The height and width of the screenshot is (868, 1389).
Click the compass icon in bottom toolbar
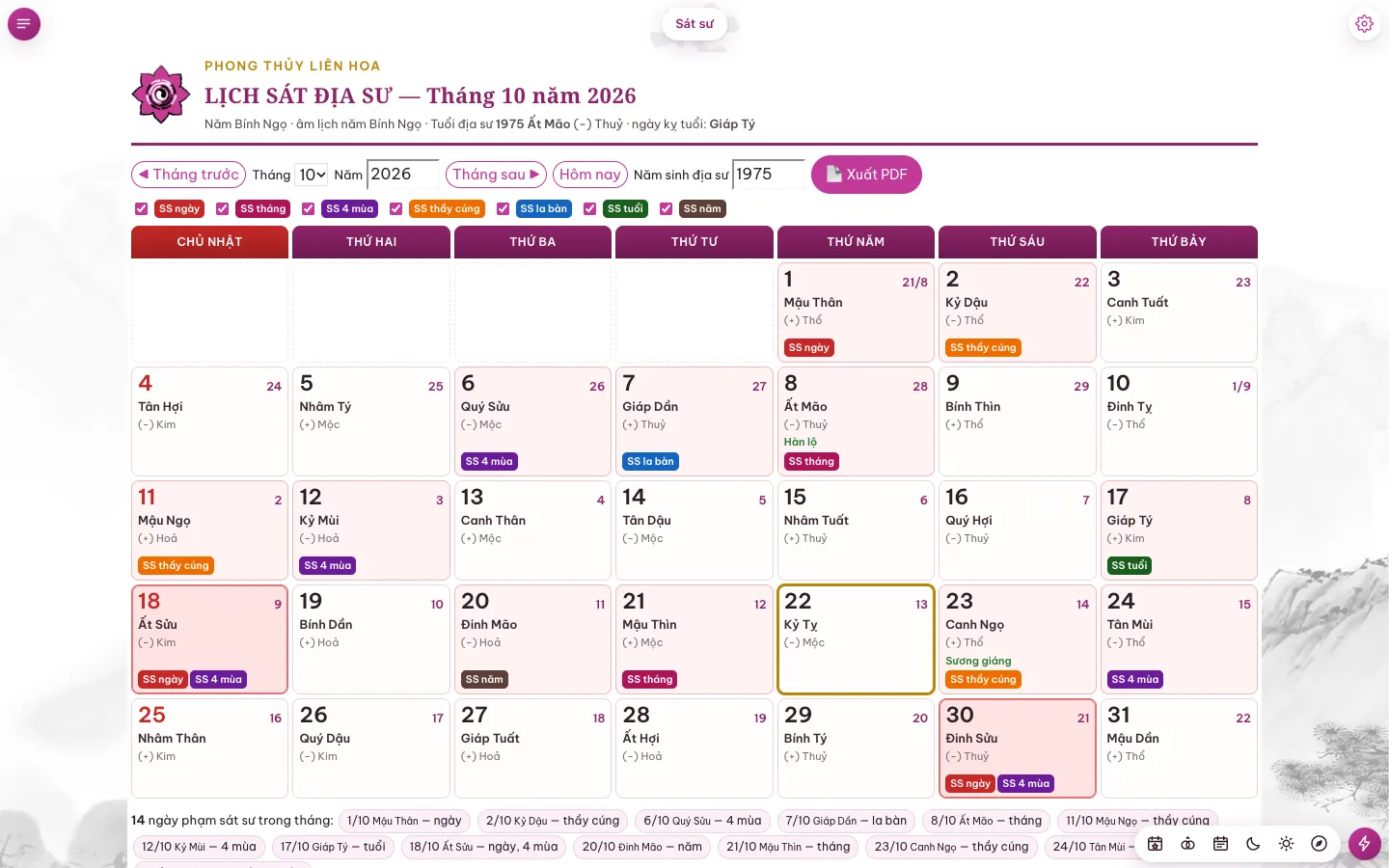(x=1319, y=844)
